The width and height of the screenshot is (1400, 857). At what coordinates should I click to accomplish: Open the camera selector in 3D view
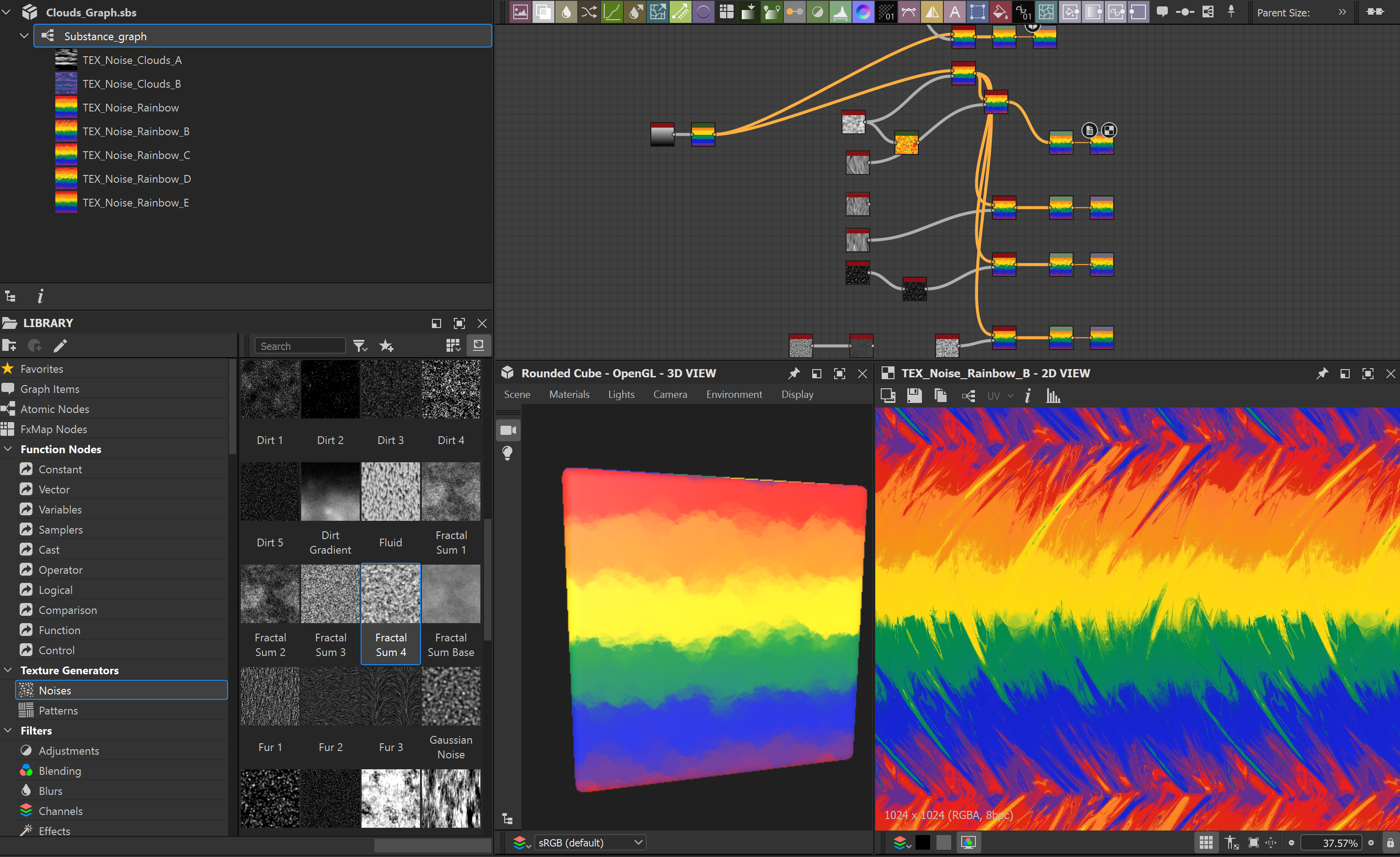tap(508, 430)
